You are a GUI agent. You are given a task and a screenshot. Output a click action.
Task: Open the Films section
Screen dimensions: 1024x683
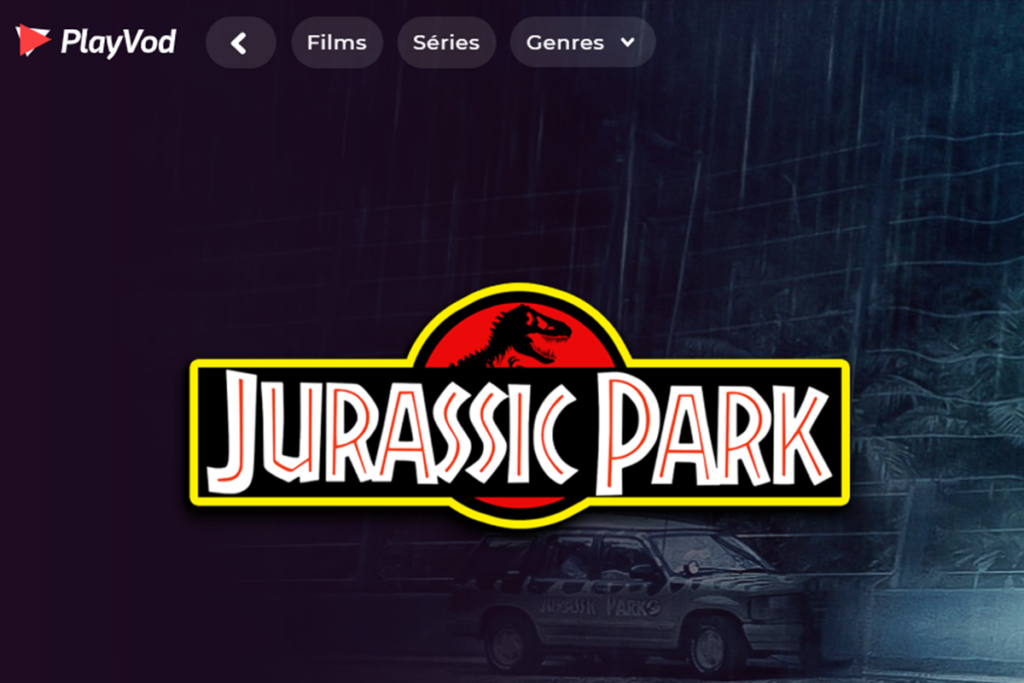[x=336, y=42]
